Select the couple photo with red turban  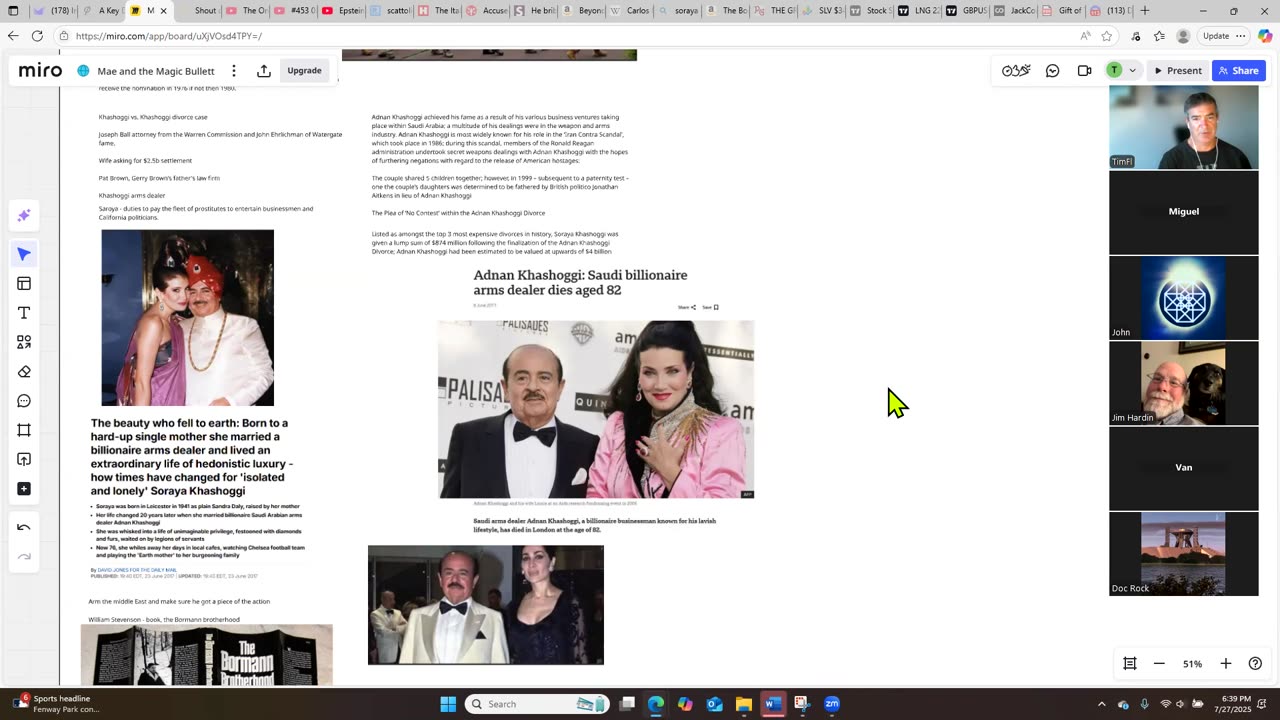point(187,318)
